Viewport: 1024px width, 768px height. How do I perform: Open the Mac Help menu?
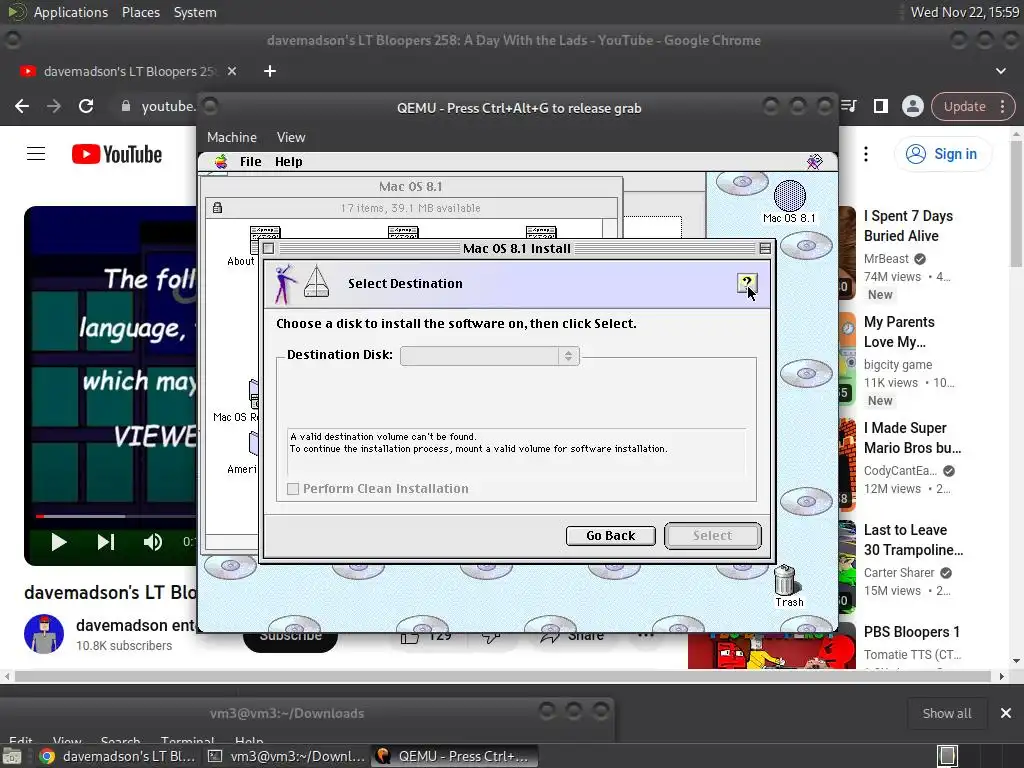[288, 161]
